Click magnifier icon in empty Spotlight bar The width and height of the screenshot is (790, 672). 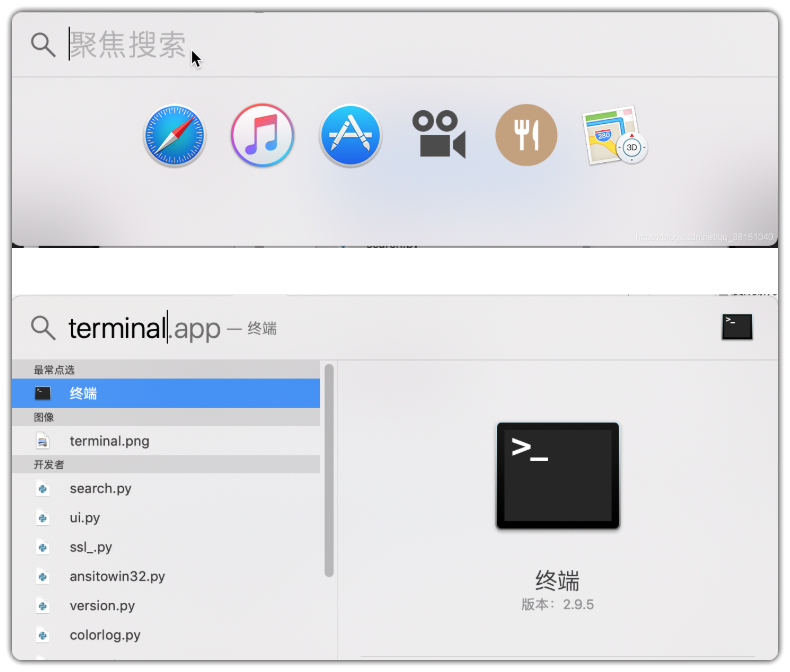(x=43, y=45)
